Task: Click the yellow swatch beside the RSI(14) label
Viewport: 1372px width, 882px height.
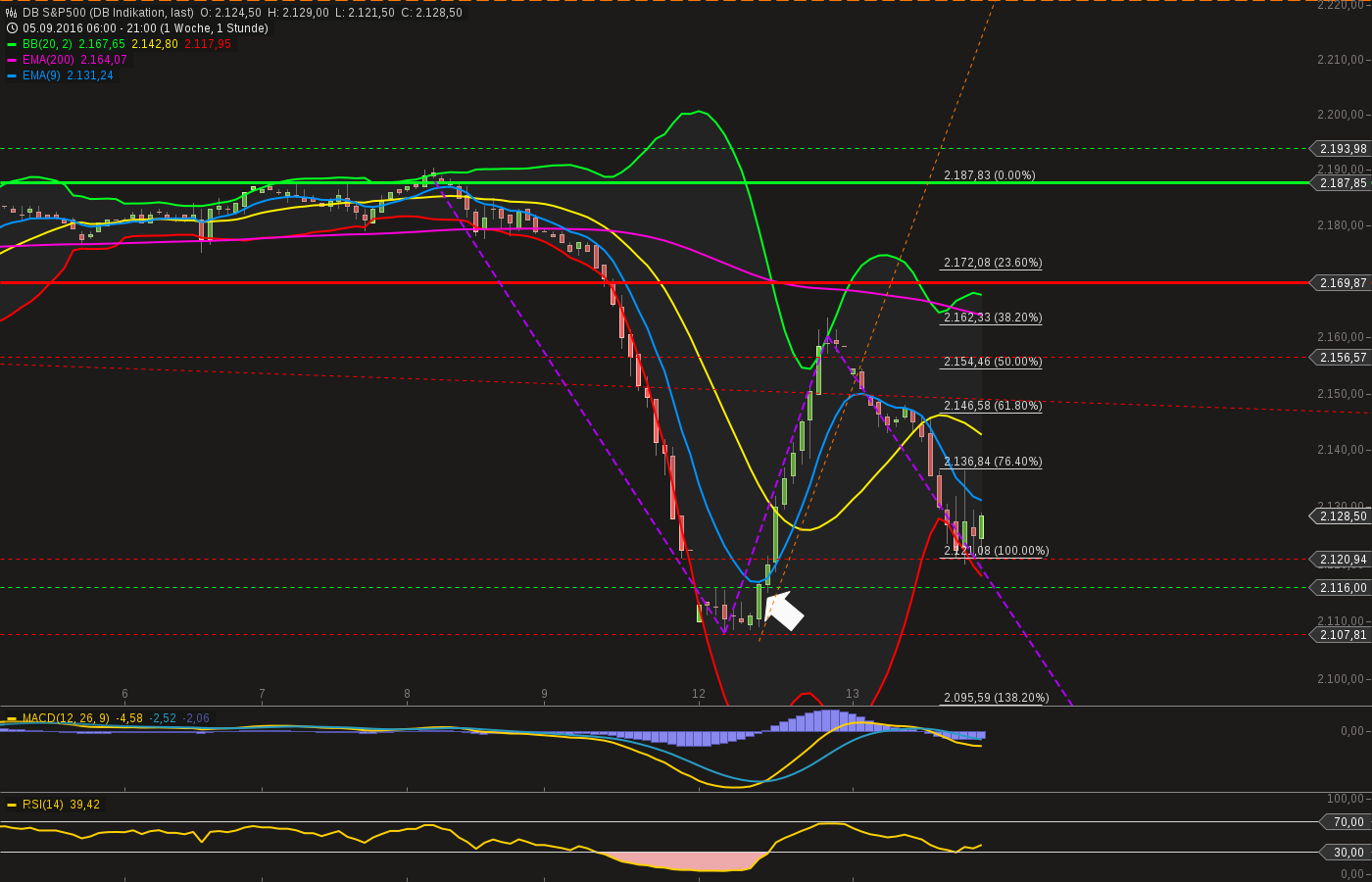Action: click(12, 805)
